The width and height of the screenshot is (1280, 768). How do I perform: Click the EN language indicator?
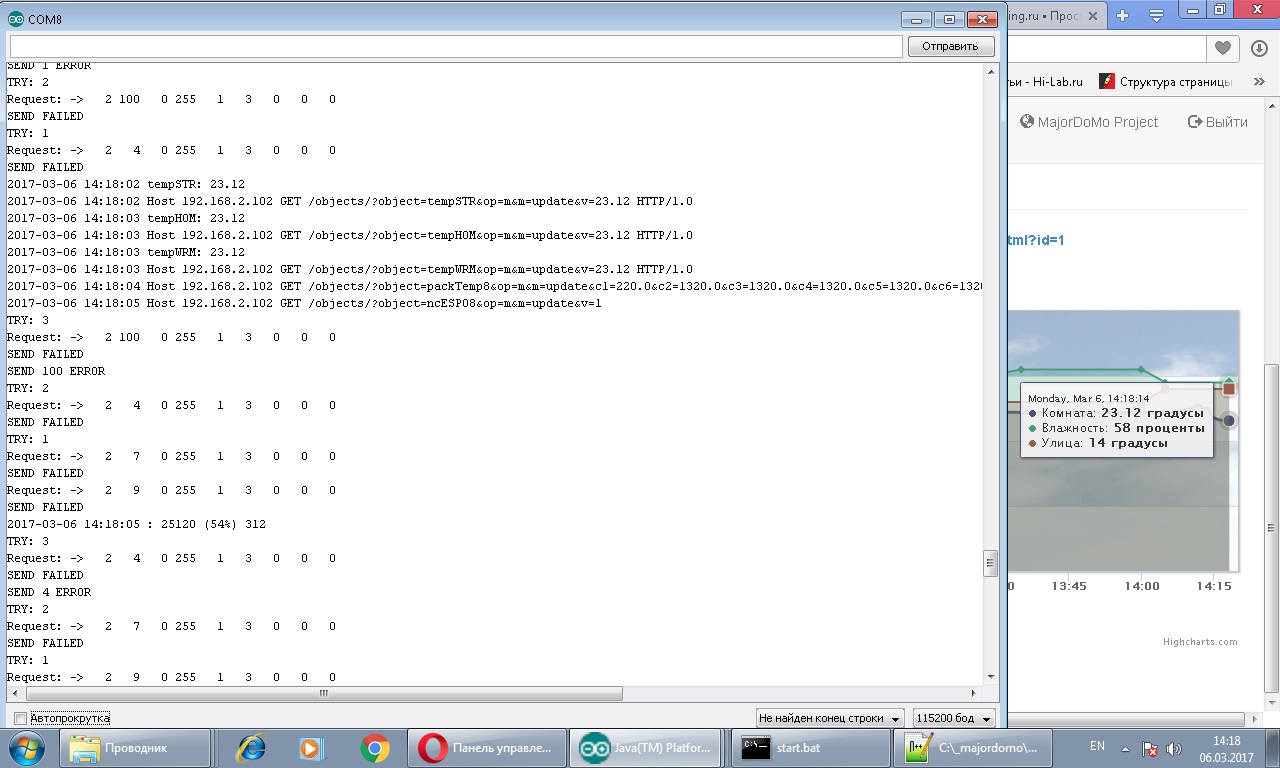(x=1097, y=746)
